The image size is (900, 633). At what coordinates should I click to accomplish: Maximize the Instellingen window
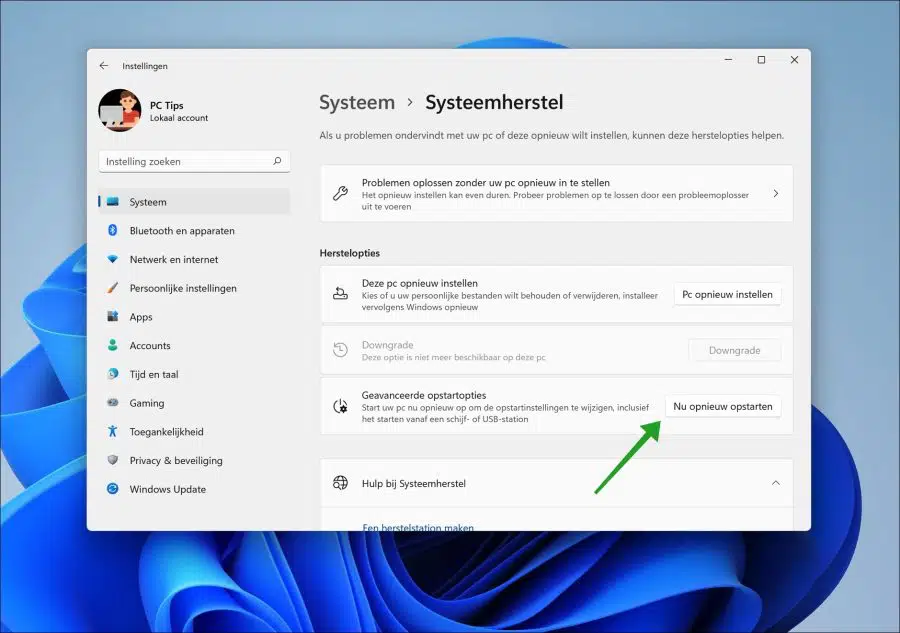761,60
